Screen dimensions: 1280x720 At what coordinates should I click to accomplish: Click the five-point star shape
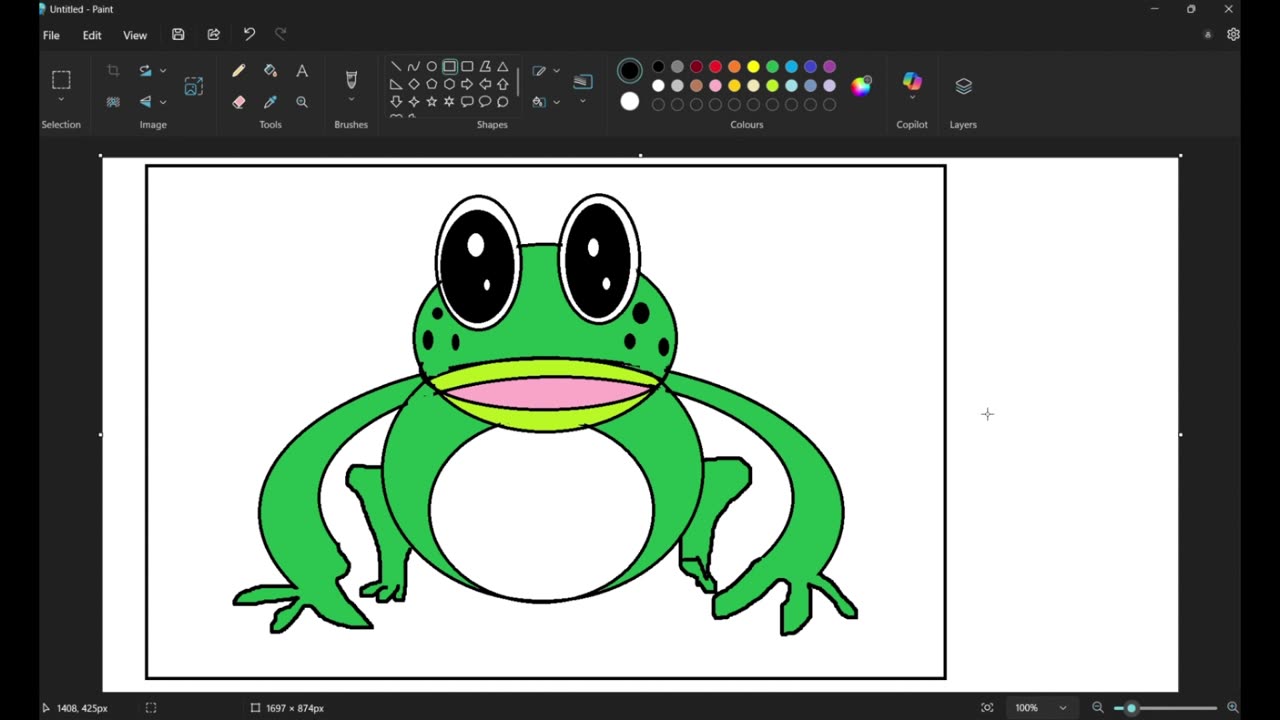click(x=432, y=102)
